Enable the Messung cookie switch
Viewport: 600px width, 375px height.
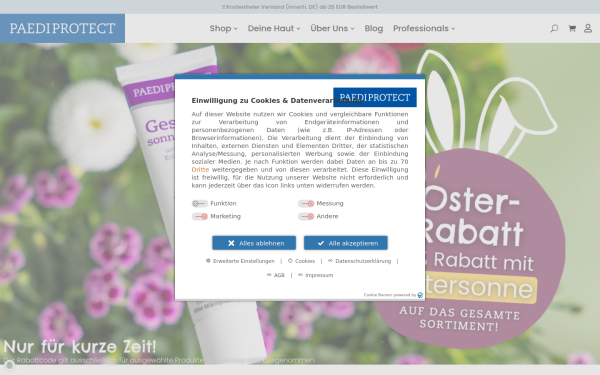pos(306,204)
